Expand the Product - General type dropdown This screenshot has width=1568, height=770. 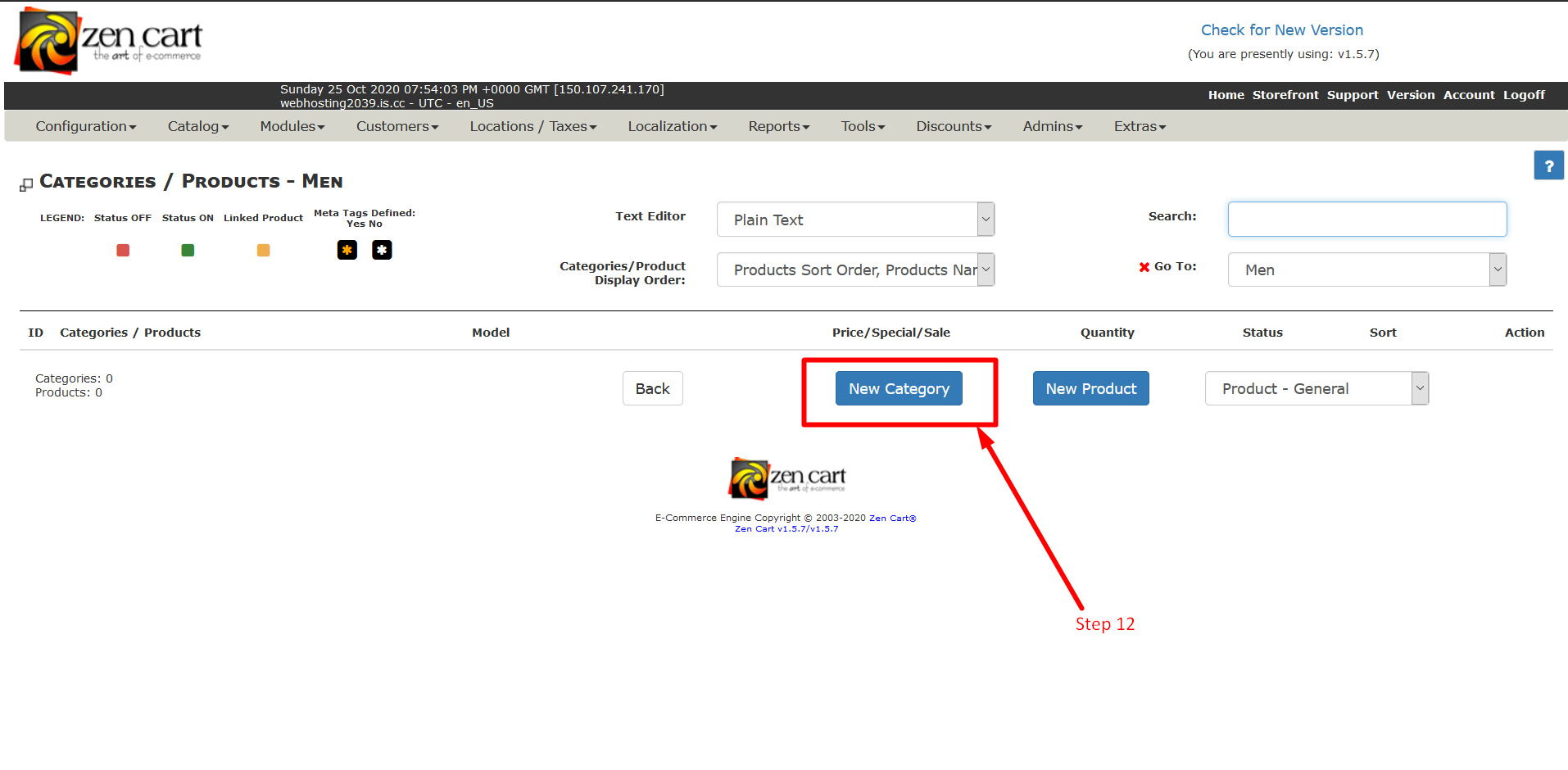pyautogui.click(x=1316, y=388)
